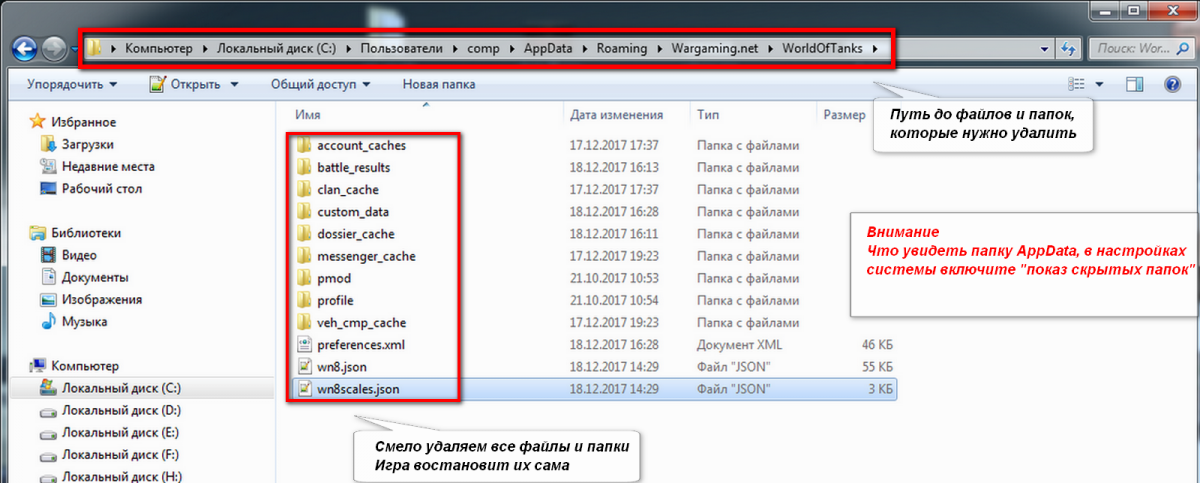Expand the arrow after WorldOfTanks in path
This screenshot has width=1200, height=483.
(x=877, y=47)
